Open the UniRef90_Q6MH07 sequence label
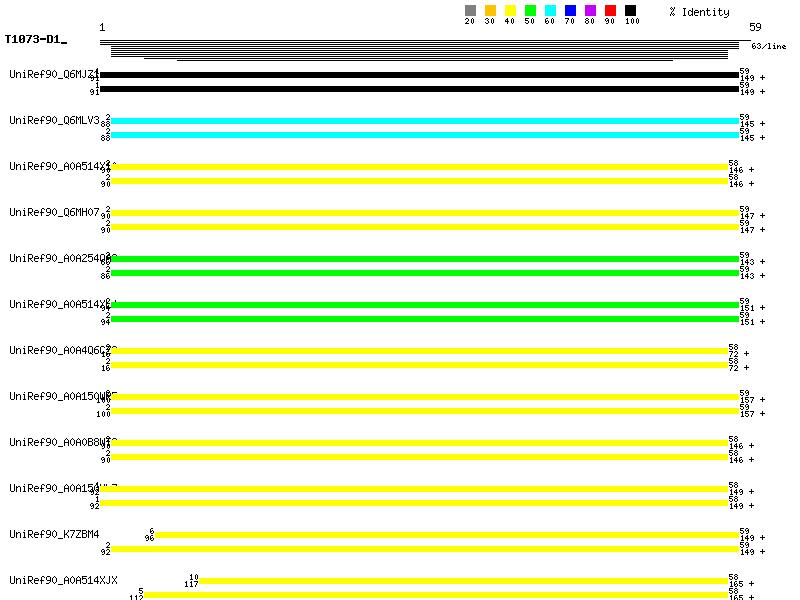800x600 pixels. (54, 212)
